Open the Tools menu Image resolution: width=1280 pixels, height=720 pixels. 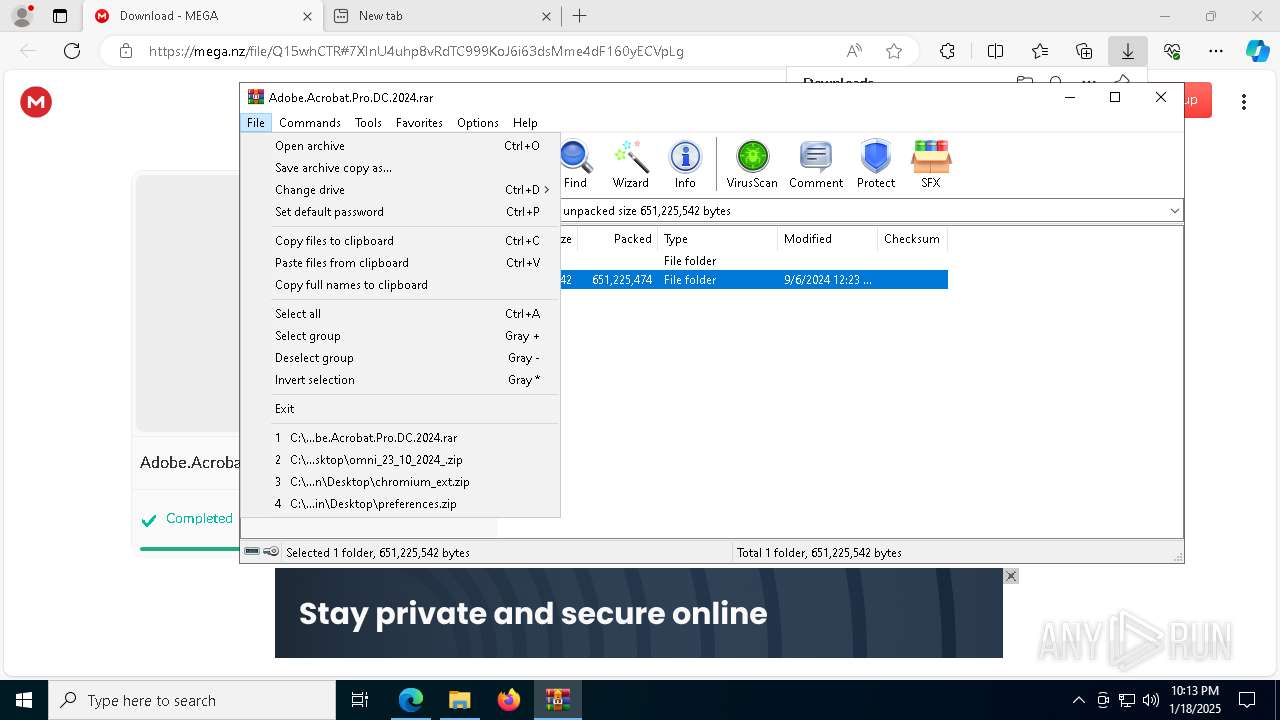click(x=368, y=123)
